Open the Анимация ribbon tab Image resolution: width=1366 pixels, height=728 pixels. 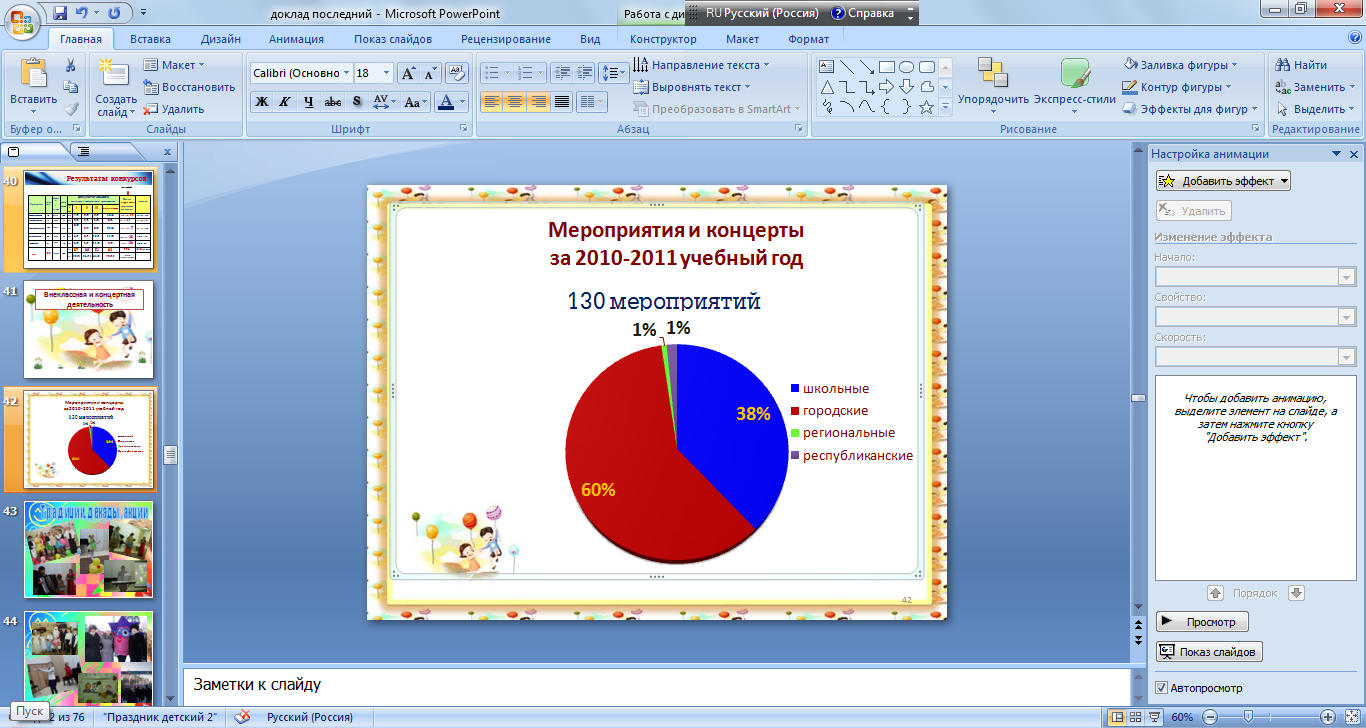pos(296,39)
